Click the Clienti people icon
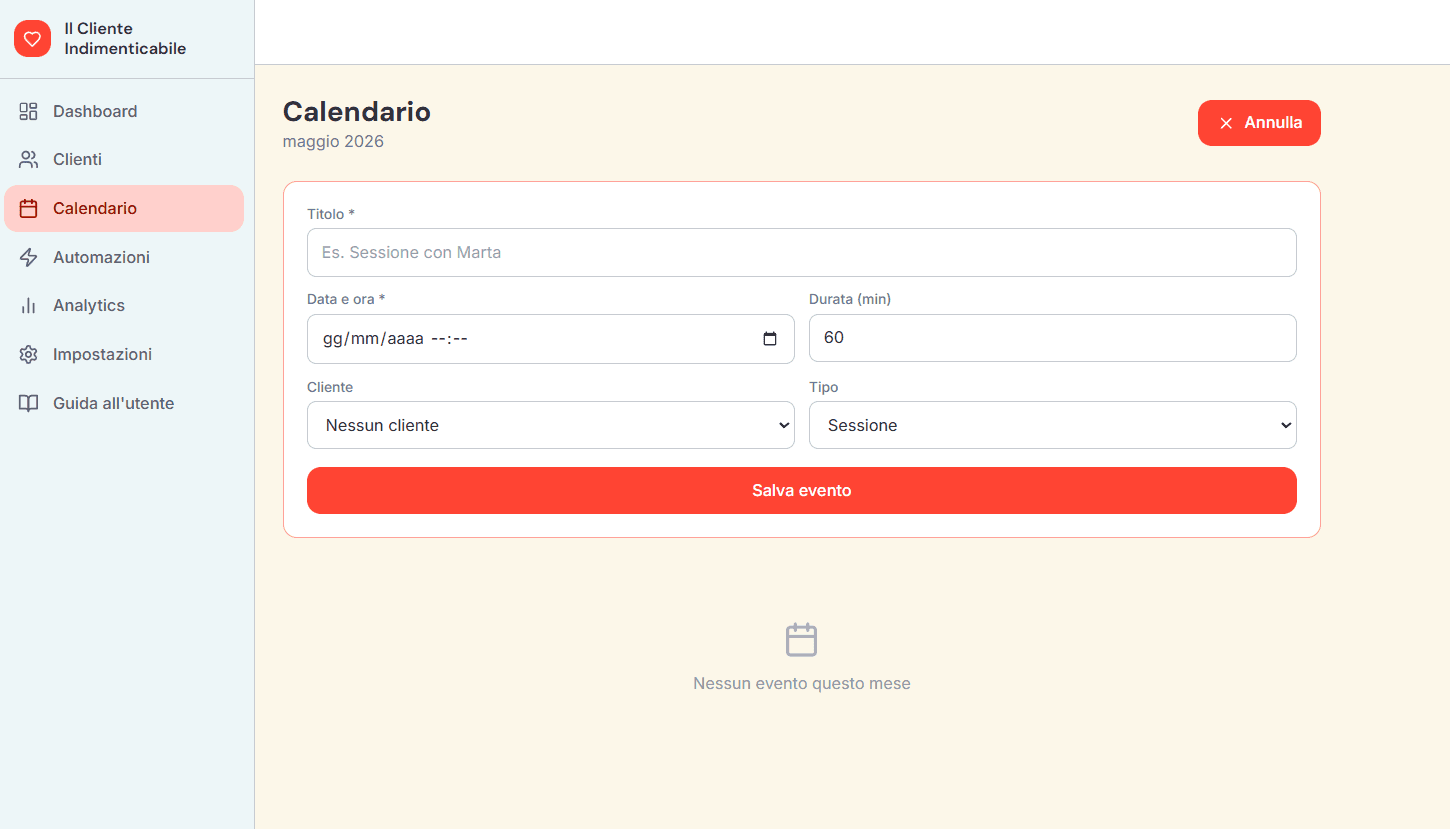The width and height of the screenshot is (1450, 829). (x=28, y=160)
